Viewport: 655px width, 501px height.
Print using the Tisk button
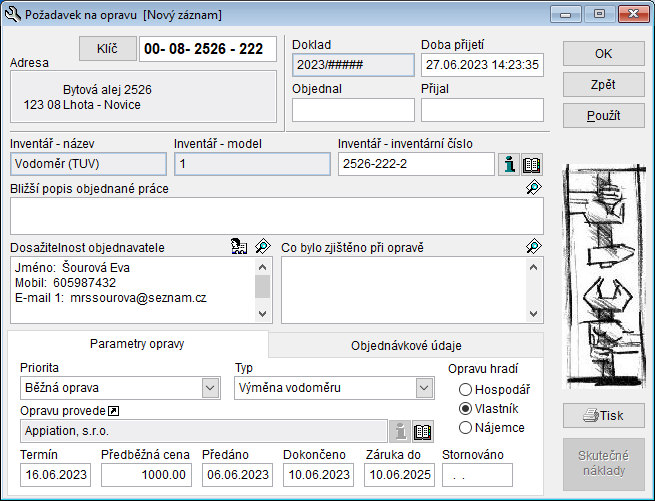click(603, 415)
